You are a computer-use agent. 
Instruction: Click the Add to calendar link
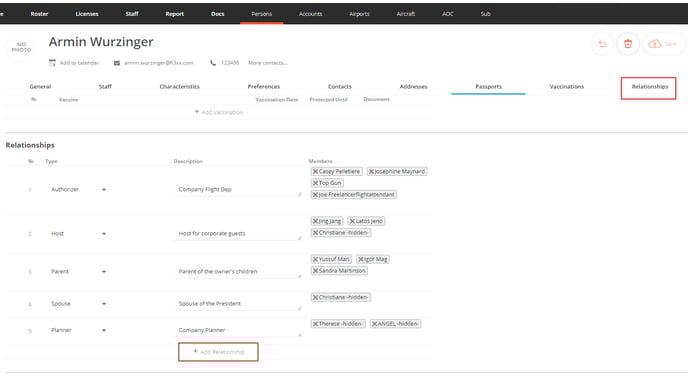[79, 63]
